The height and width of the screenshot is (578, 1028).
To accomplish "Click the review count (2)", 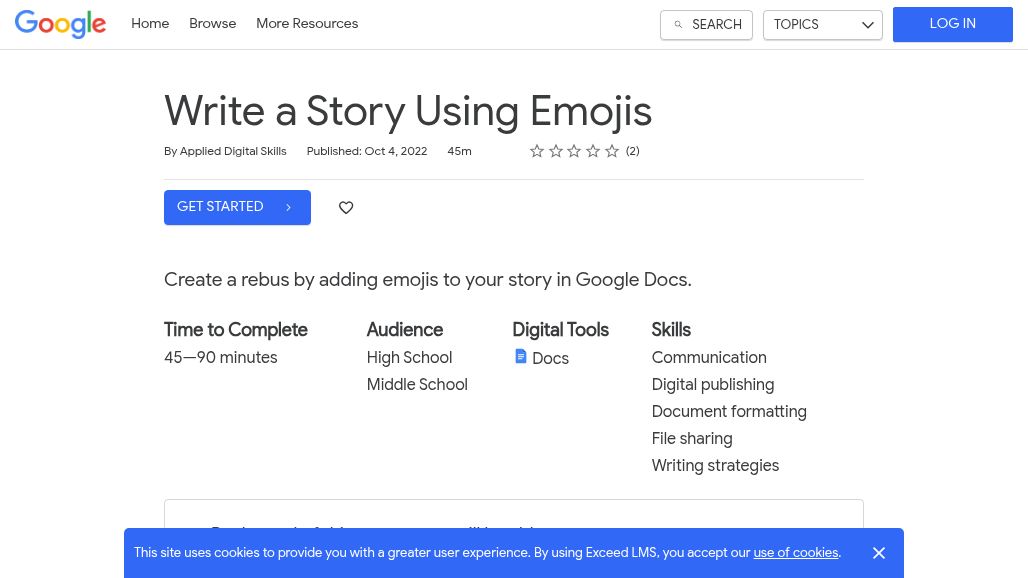I will pyautogui.click(x=632, y=152).
